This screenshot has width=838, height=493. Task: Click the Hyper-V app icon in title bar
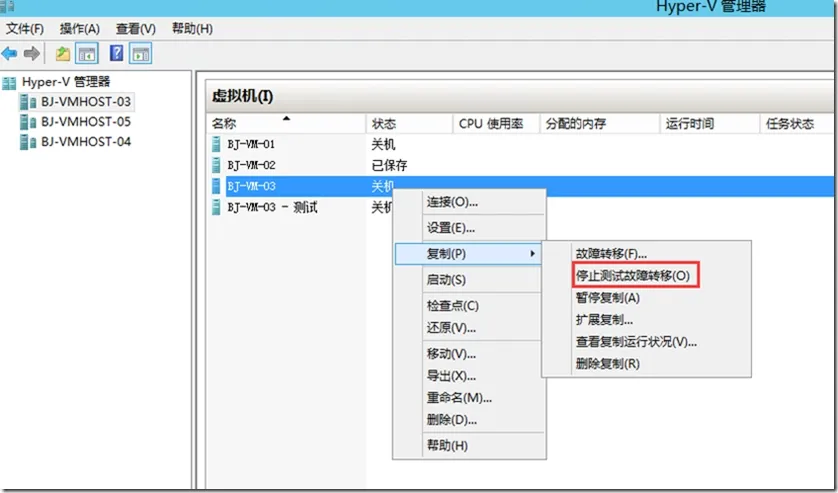[7, 6]
